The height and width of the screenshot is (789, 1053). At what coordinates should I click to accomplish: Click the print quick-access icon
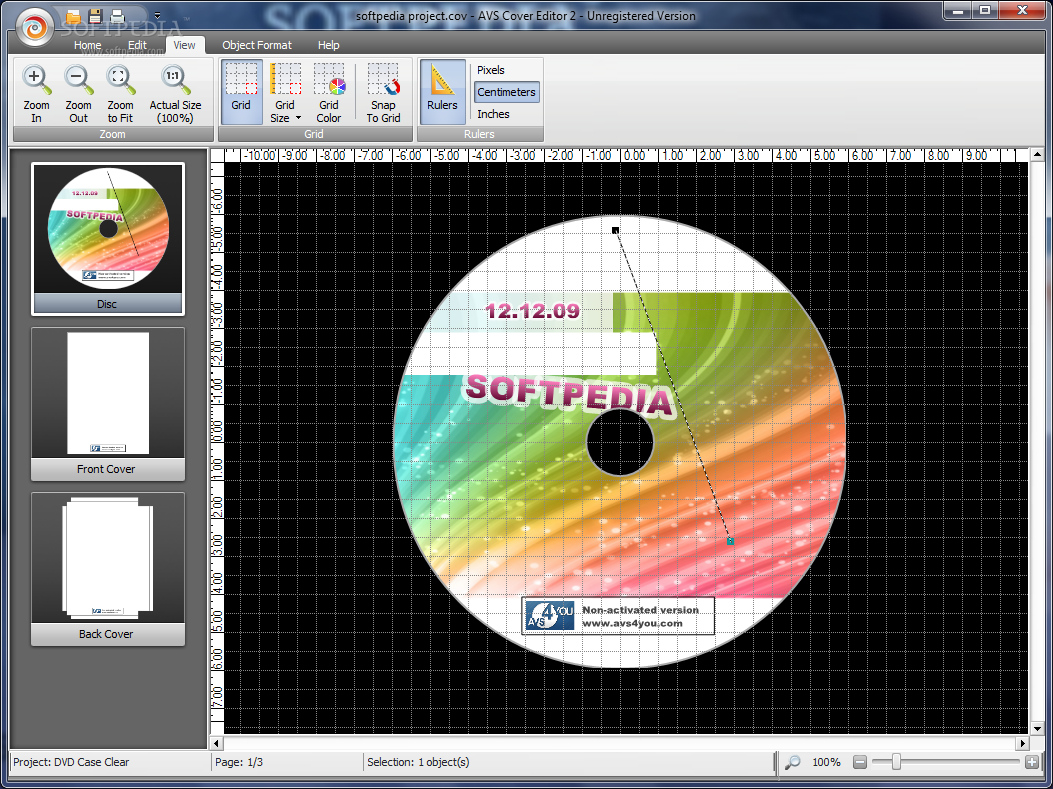coord(118,15)
